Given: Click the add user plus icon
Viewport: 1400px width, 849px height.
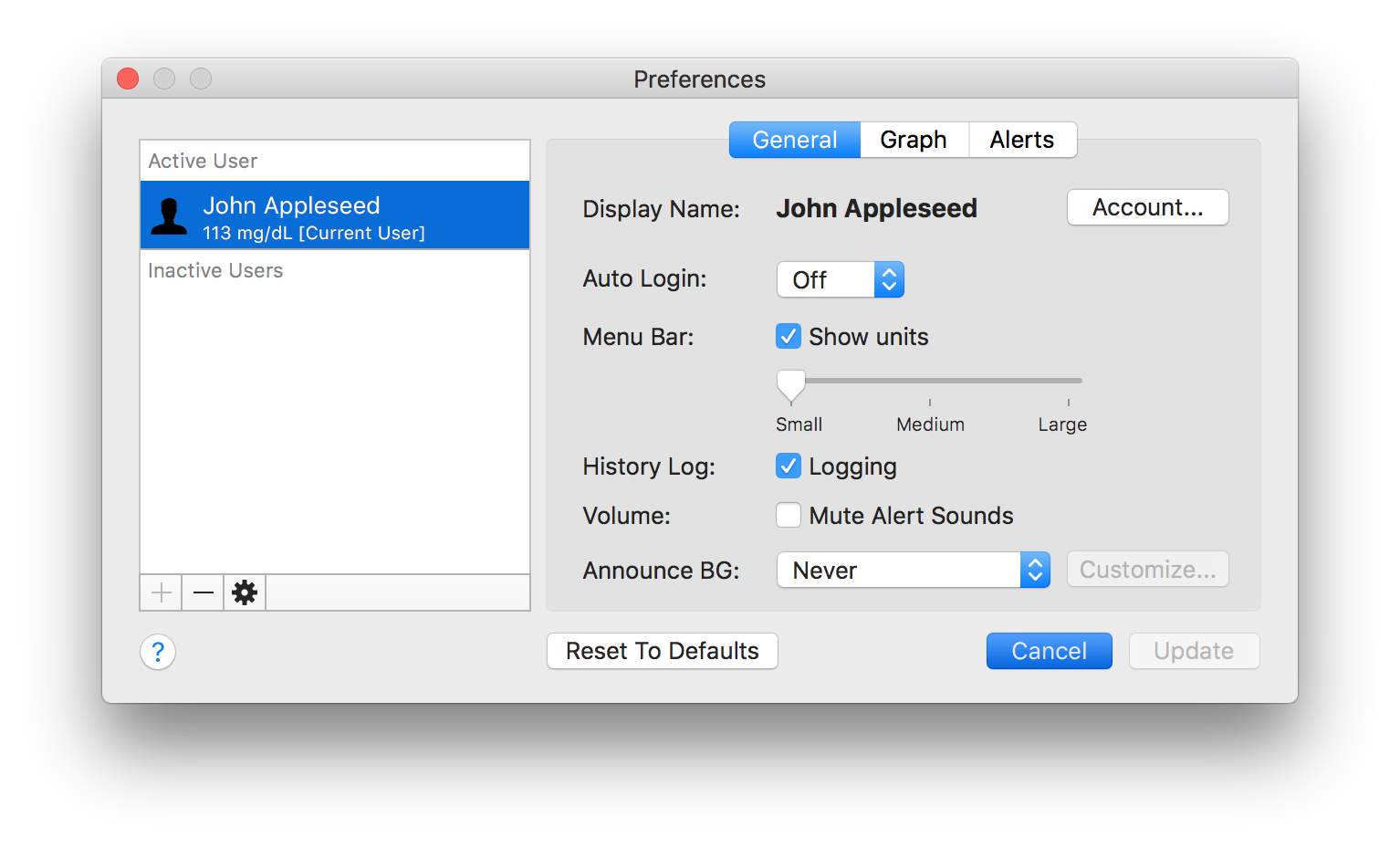Looking at the screenshot, I should point(162,592).
